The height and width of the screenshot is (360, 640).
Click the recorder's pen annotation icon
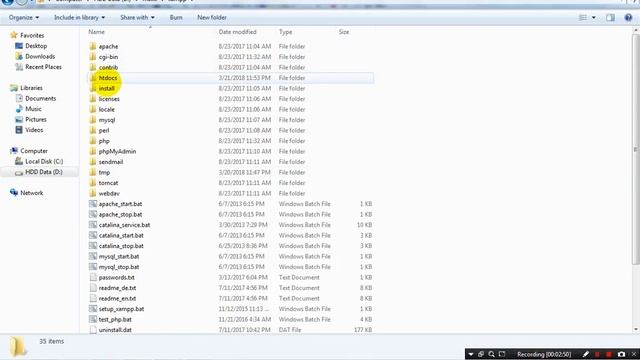coord(585,354)
